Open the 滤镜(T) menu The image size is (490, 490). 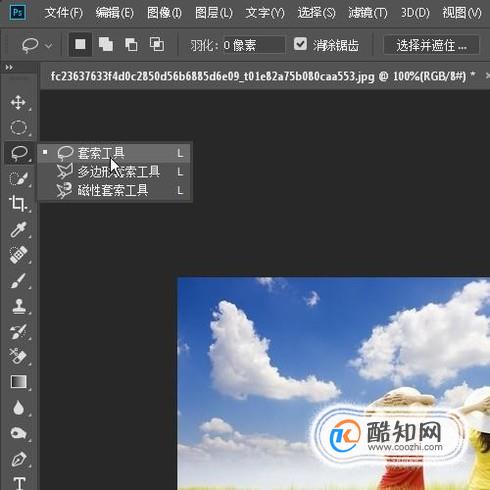point(368,13)
